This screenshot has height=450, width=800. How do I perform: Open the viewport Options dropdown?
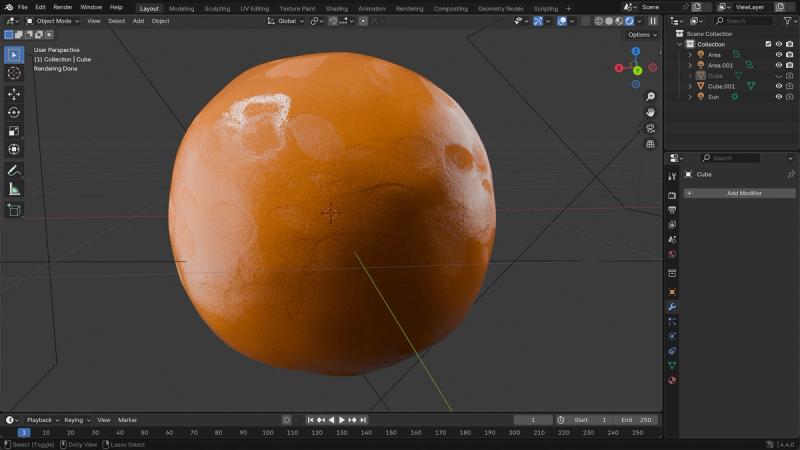(x=642, y=35)
